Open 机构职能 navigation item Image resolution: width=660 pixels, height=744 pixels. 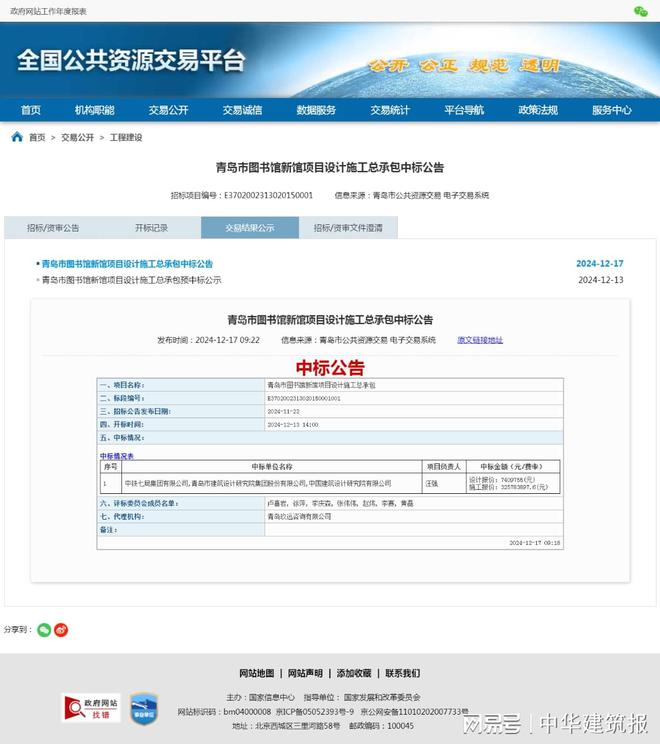(x=94, y=110)
